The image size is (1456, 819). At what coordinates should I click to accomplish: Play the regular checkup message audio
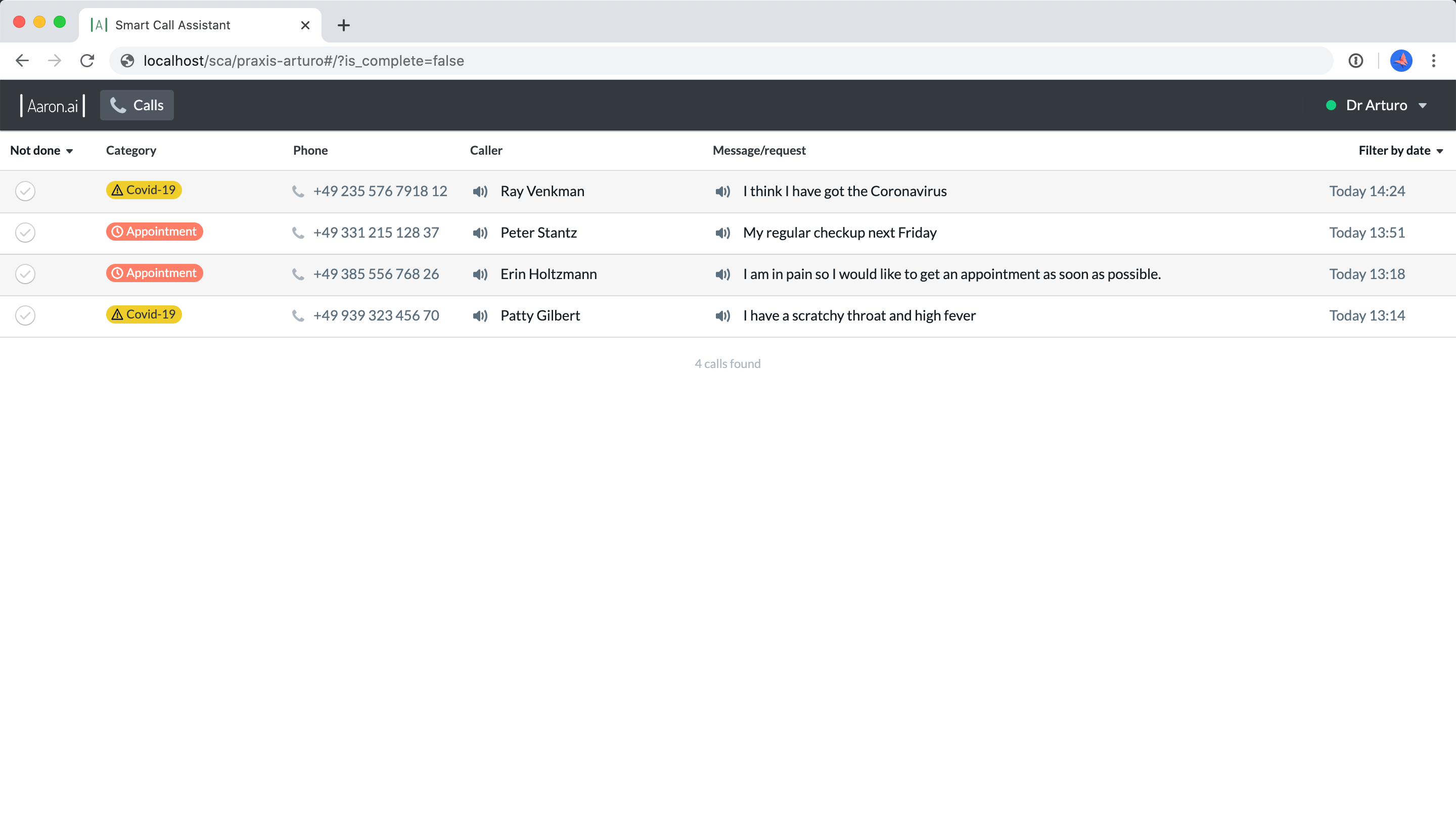coord(722,233)
